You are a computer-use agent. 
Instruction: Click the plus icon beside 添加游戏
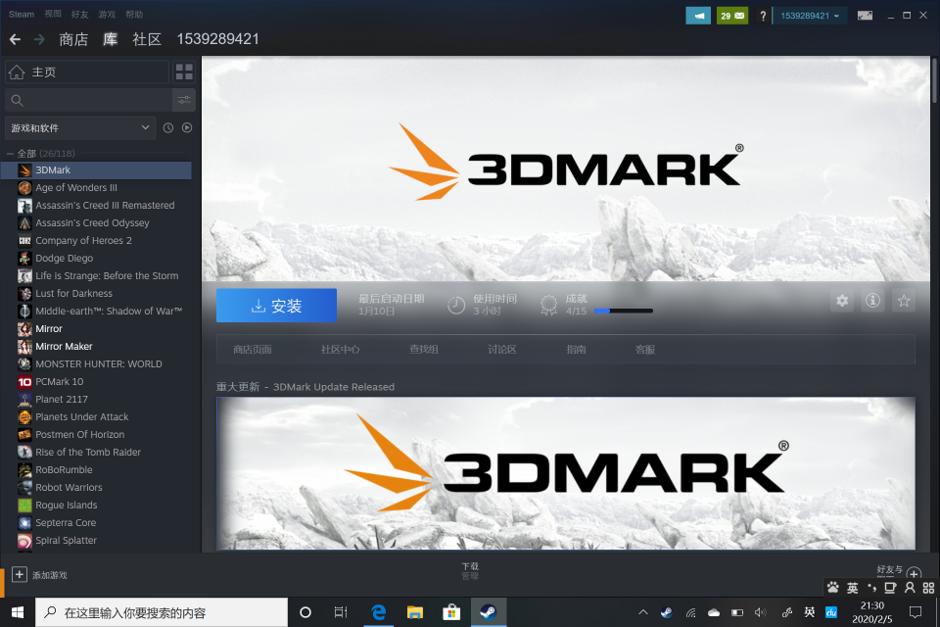coord(19,574)
